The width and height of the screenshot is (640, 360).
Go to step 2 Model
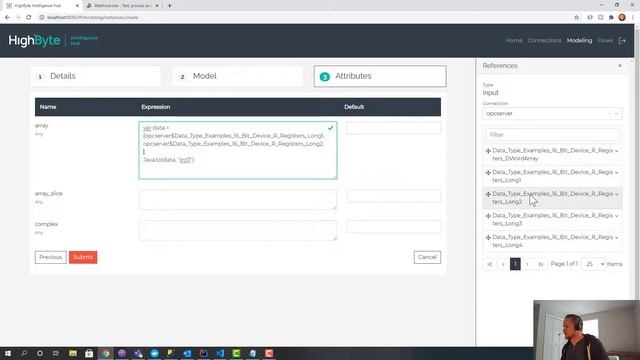tap(238, 76)
